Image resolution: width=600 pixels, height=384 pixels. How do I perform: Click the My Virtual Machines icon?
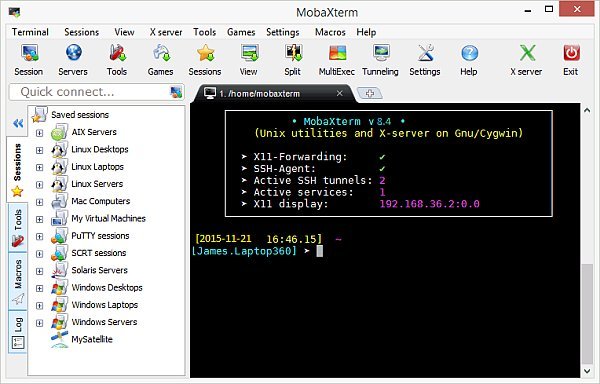[x=59, y=219]
